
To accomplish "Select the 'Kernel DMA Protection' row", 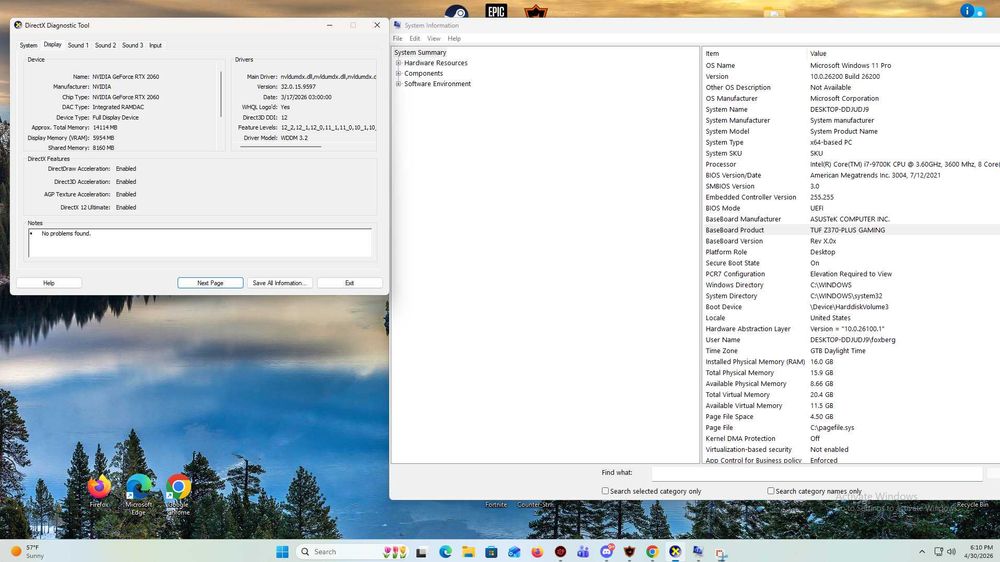I will (x=851, y=438).
